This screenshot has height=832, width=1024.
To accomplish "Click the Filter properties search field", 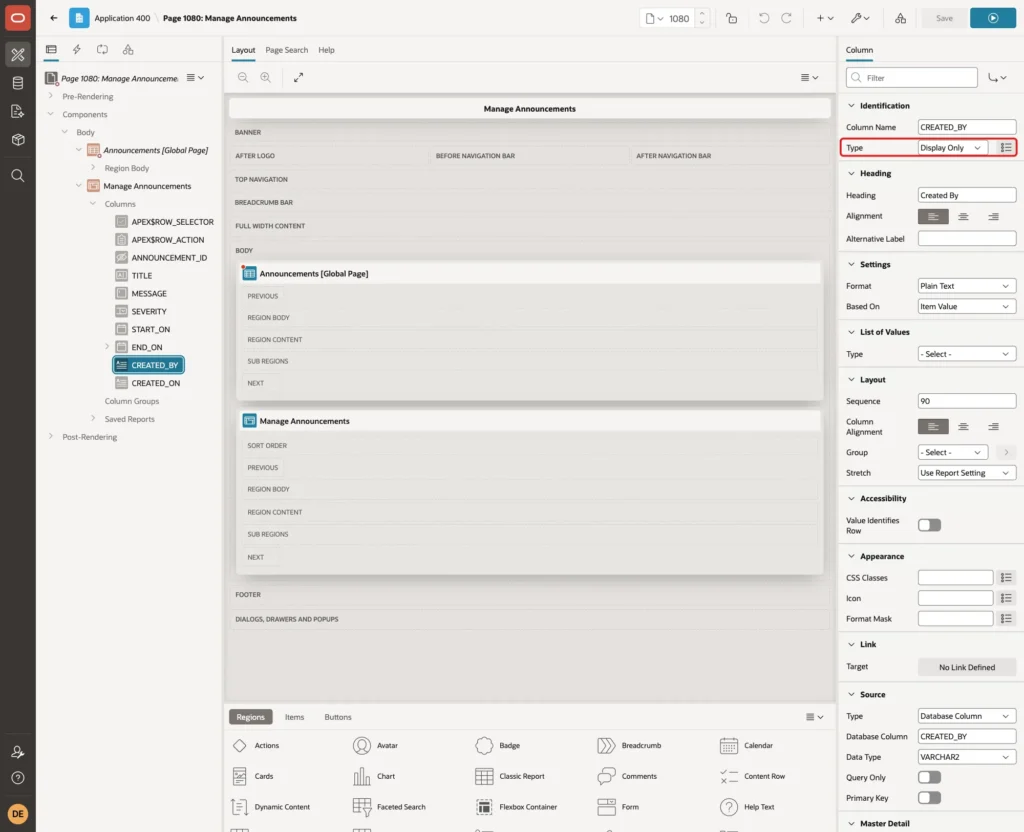I will (912, 78).
